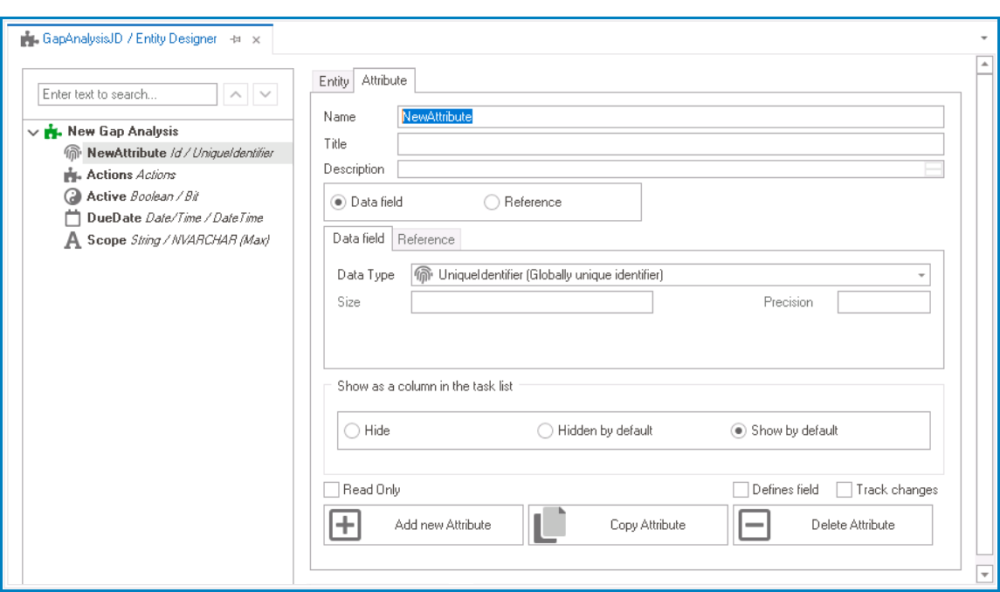1000x592 pixels.
Task: Click the New Gap Analysis entity icon
Action: (52, 131)
